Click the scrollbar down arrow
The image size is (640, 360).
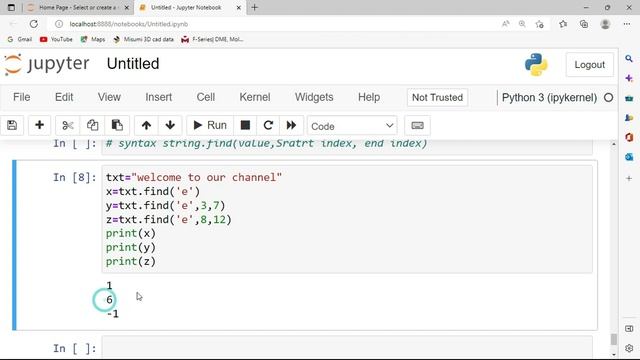(613, 355)
